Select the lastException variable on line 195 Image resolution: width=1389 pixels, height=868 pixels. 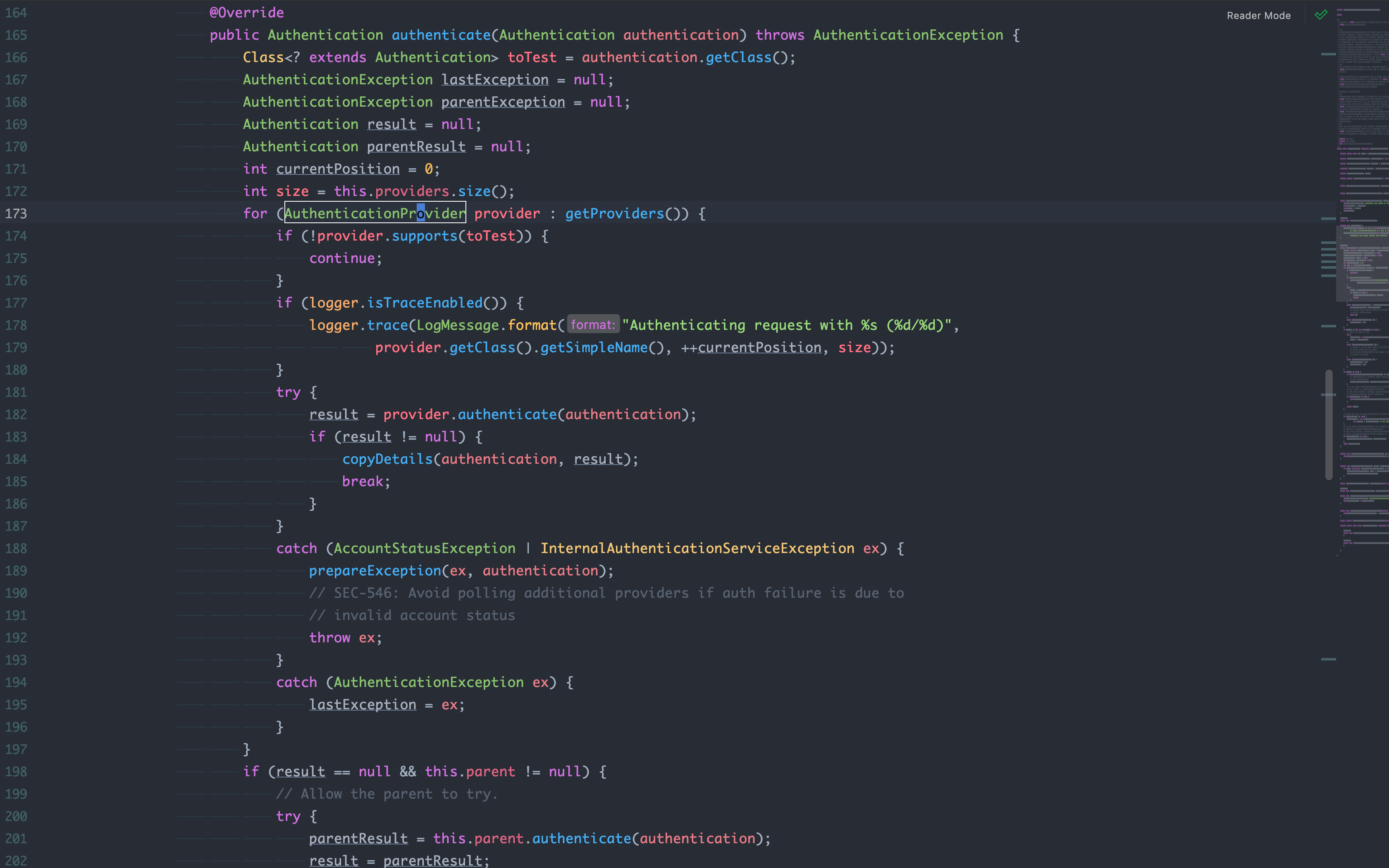pos(363,704)
